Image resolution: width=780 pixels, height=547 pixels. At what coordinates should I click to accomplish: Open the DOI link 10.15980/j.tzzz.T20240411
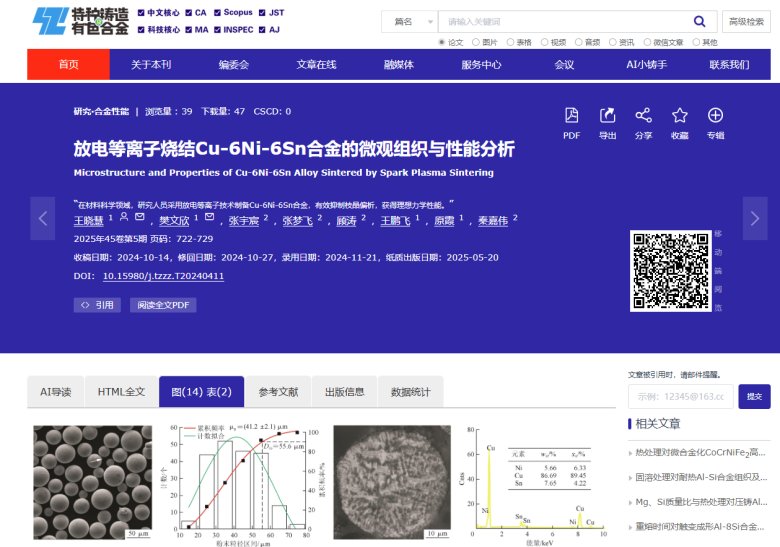coord(163,276)
